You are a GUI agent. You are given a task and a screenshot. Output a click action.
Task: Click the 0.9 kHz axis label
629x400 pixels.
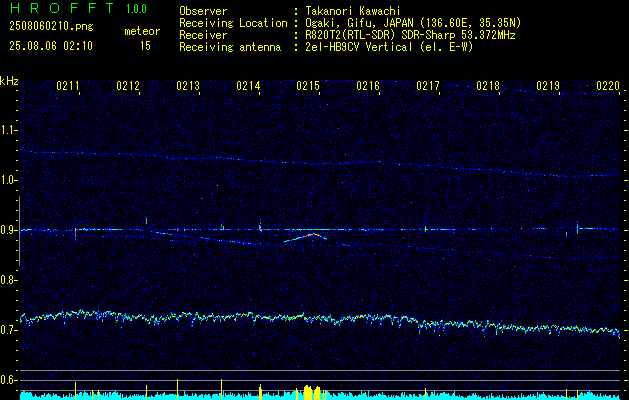(8, 230)
